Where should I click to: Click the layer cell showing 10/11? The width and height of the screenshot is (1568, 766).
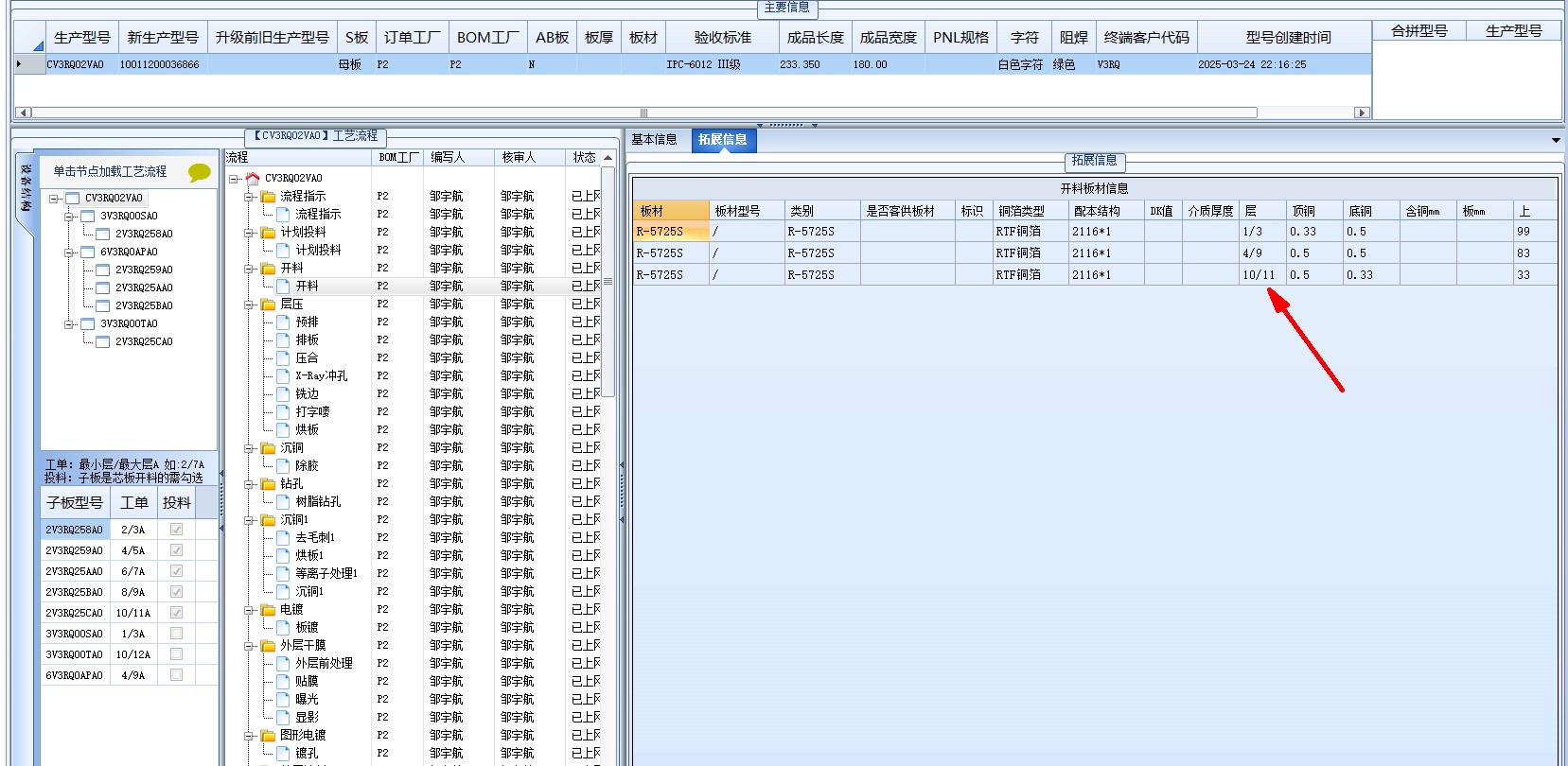click(x=1262, y=275)
